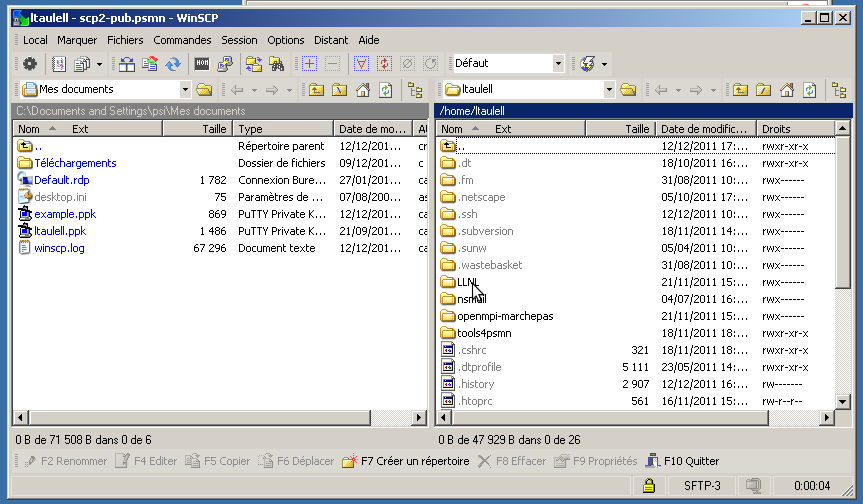The height and width of the screenshot is (504, 863).
Task: Click the multiple documents queue icon
Action: point(83,64)
